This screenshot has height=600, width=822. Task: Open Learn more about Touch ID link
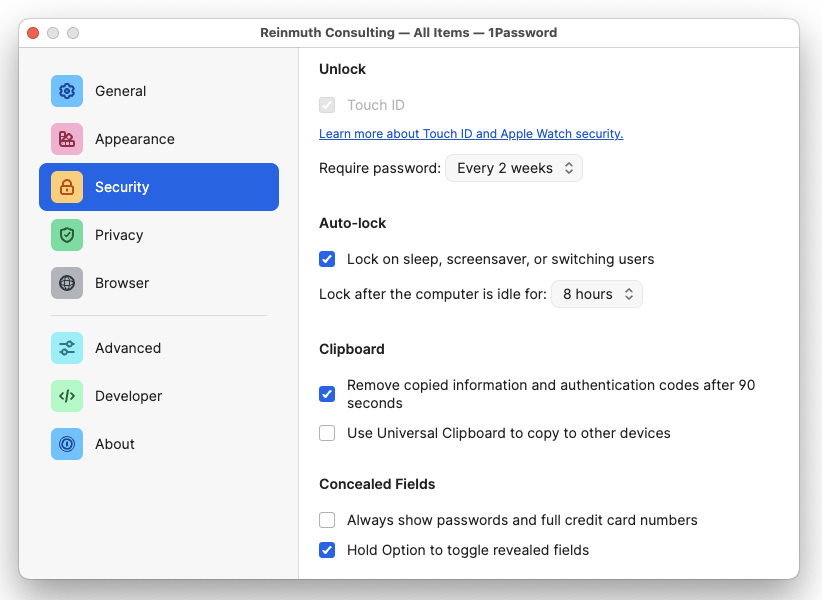tap(471, 134)
